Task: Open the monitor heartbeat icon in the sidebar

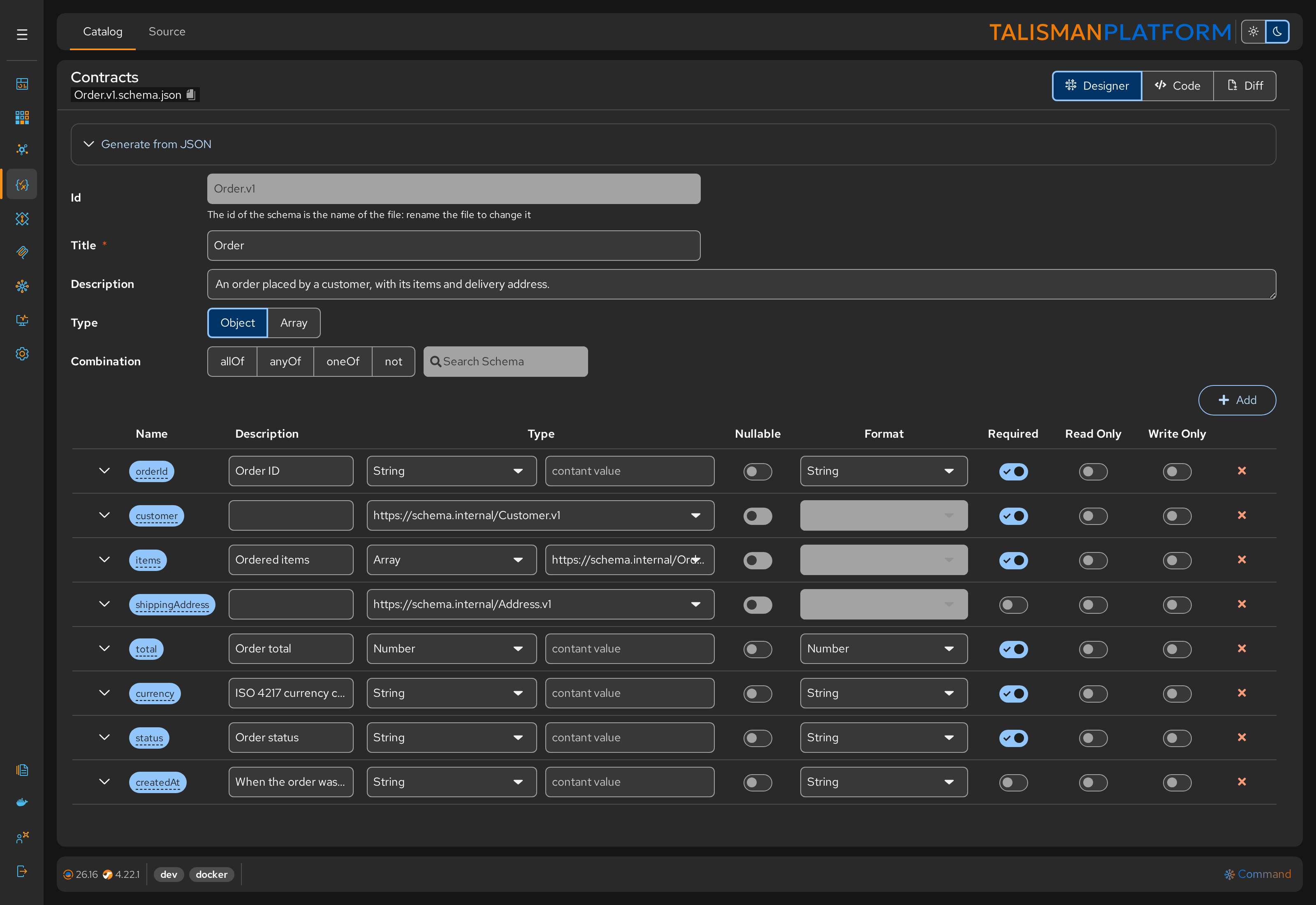Action: point(22,320)
